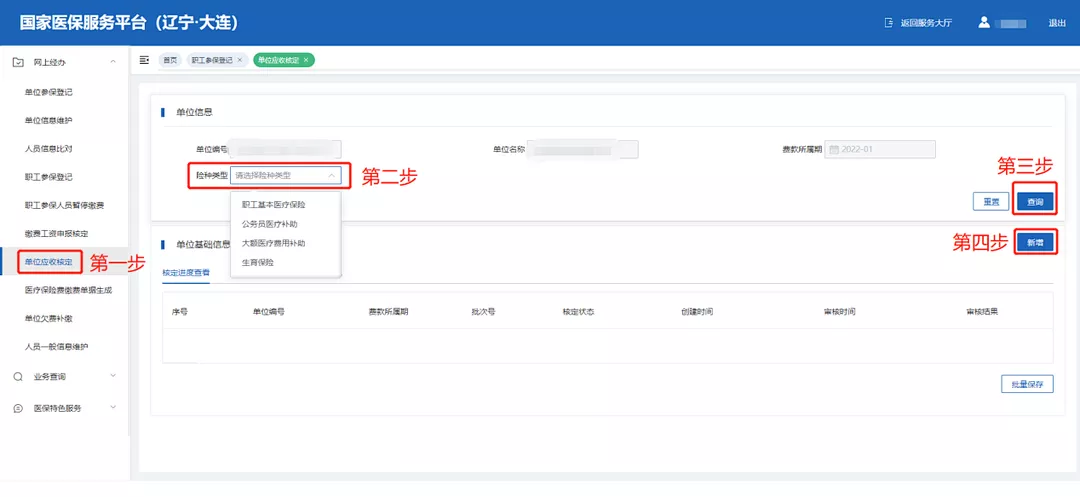Click the sidebar collapse hamburger icon

click(x=145, y=60)
